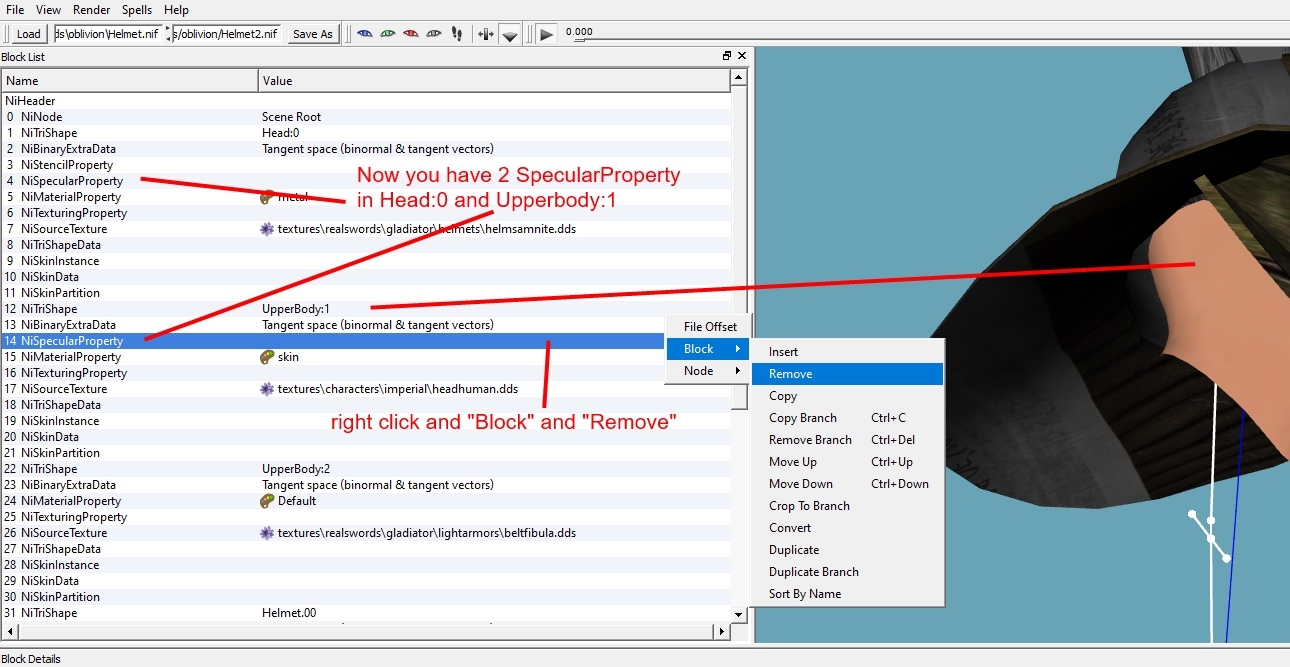Select the 9 NiSkinInstance row
1290x667 pixels.
[366, 261]
